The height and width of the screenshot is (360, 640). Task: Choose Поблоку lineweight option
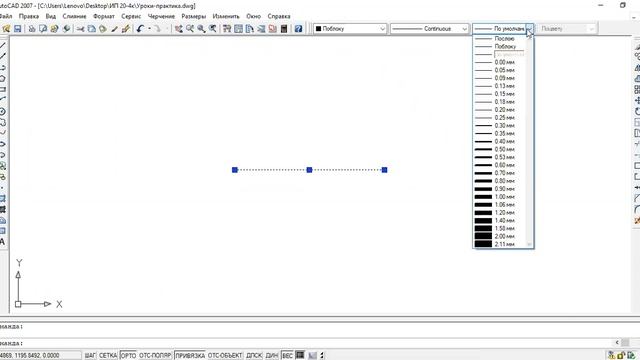point(500,47)
